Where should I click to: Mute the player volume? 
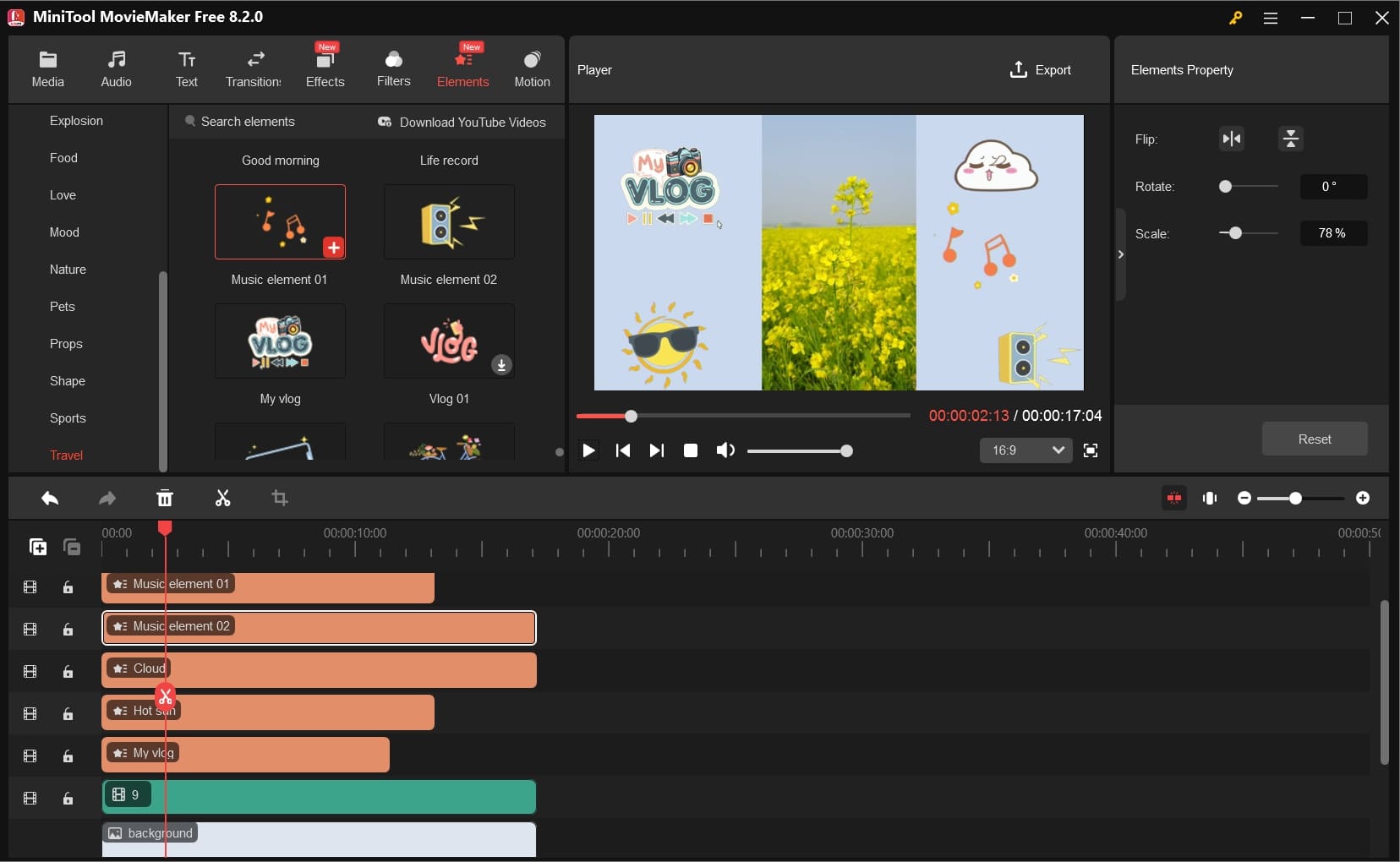725,450
